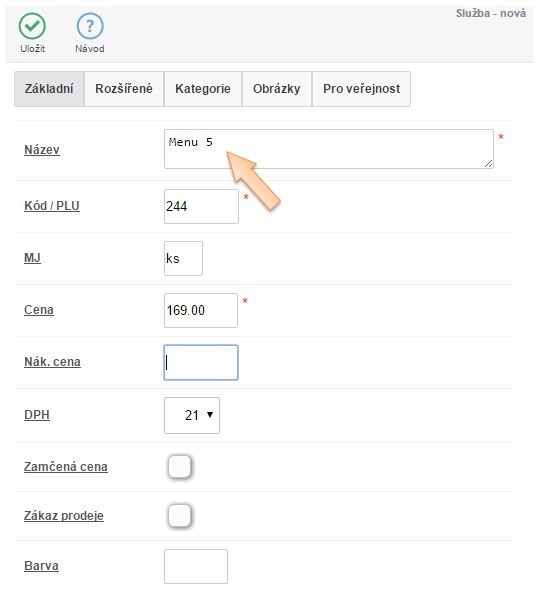Tick the Zákaz prodeje checkbox
The width and height of the screenshot is (537, 606).
click(179, 515)
